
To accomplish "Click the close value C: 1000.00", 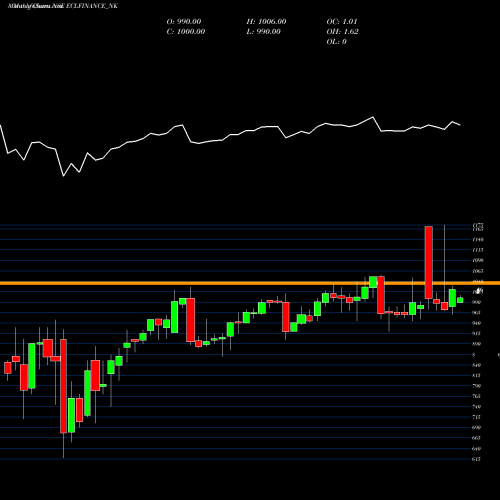I will [x=186, y=31].
